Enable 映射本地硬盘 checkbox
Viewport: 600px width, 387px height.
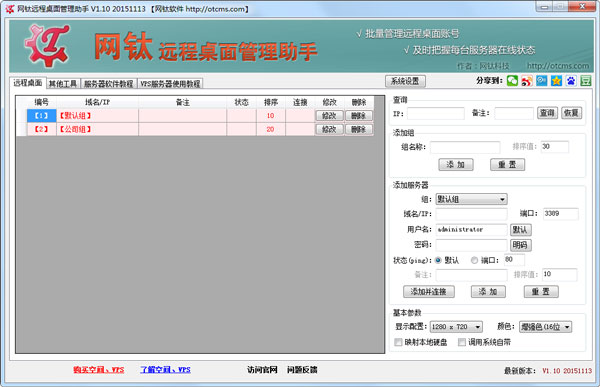(398, 342)
